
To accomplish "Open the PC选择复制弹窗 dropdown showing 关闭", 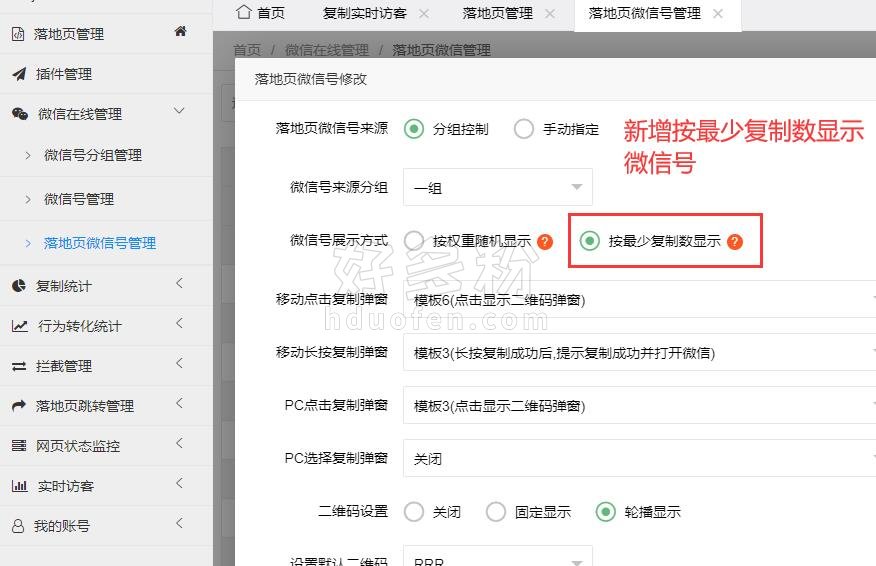I will tap(640, 459).
